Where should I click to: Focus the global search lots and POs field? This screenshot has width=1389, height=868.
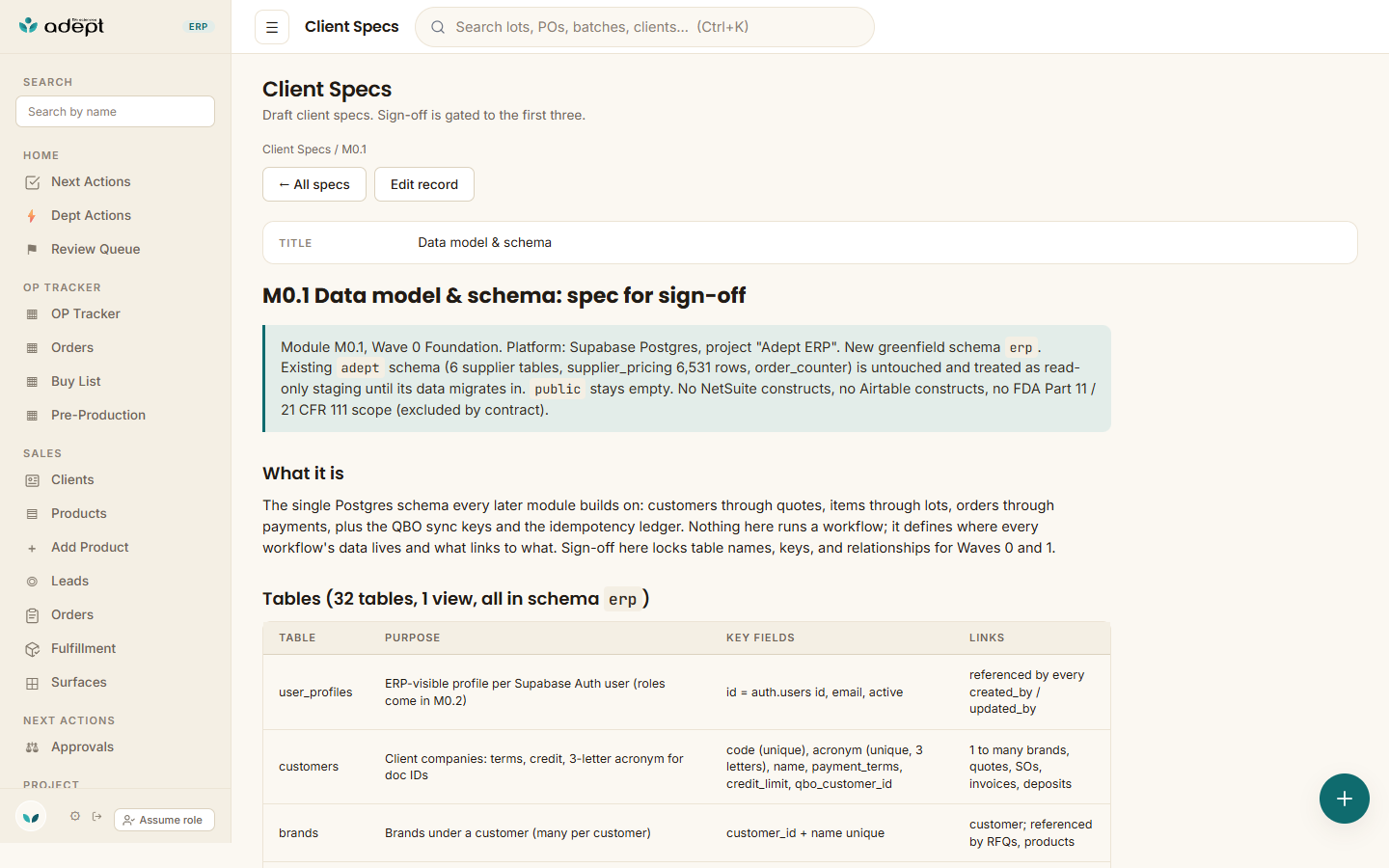click(644, 27)
